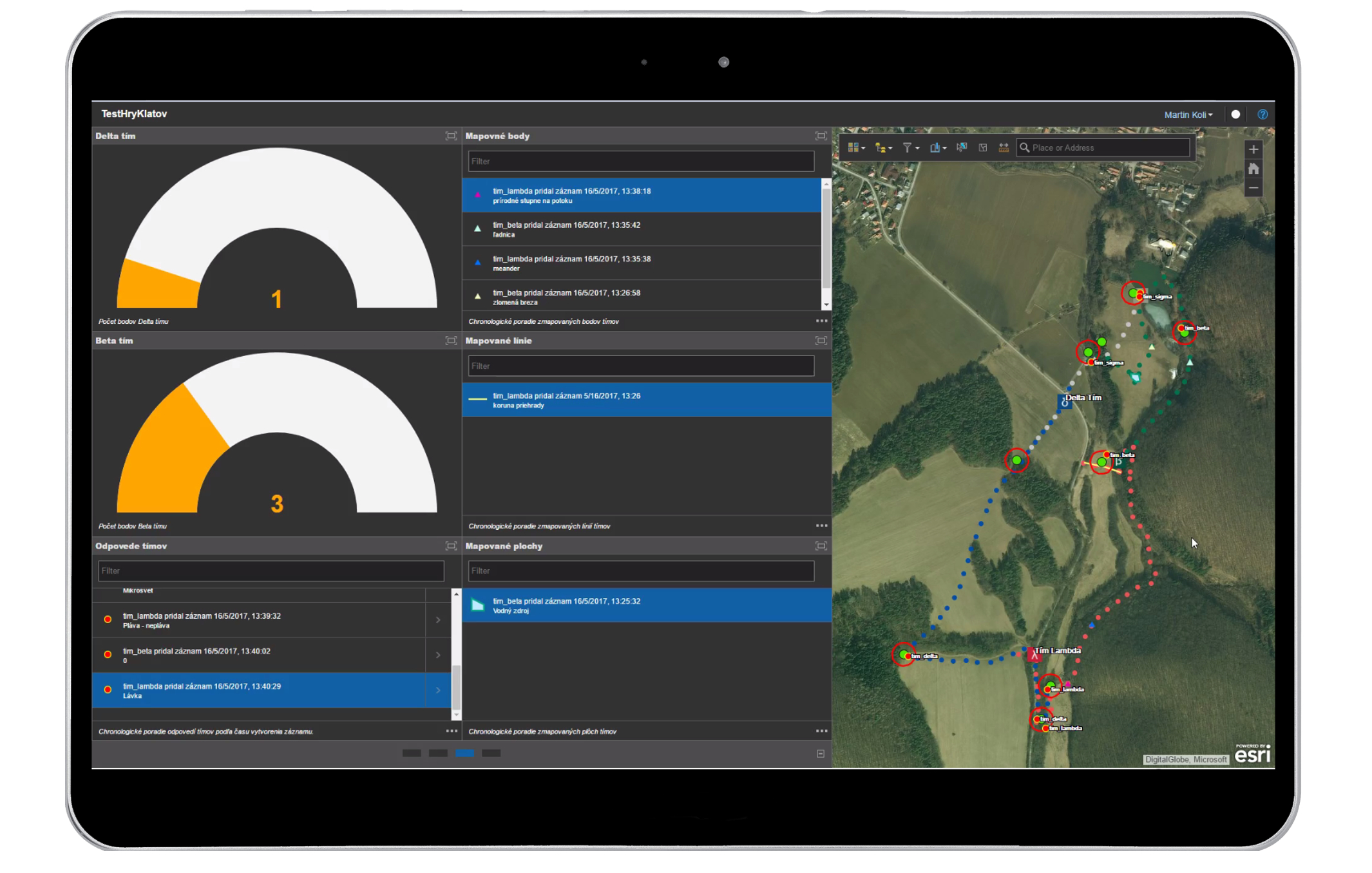1372x873 pixels.
Task: Switch to first dashboard page indicator
Action: click(x=412, y=753)
